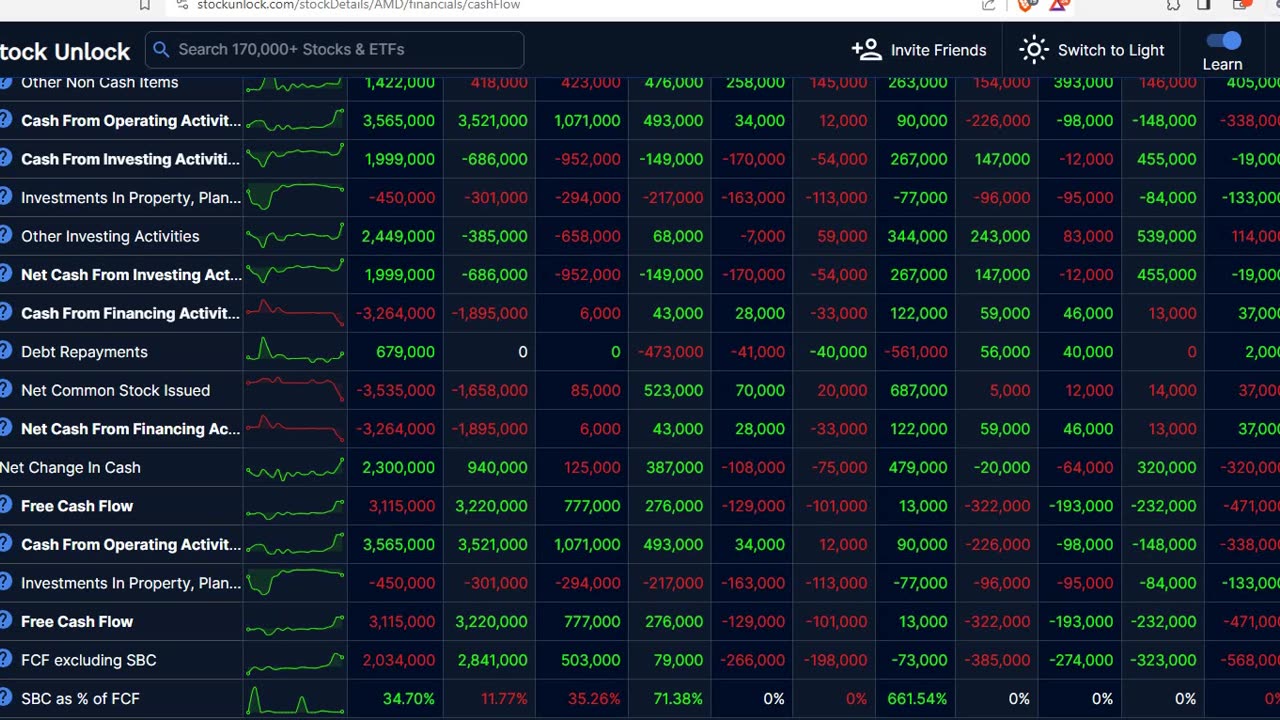Image resolution: width=1280 pixels, height=720 pixels.
Task: Select the 2,034,000 FCF excluding SBC value
Action: [x=398, y=660]
